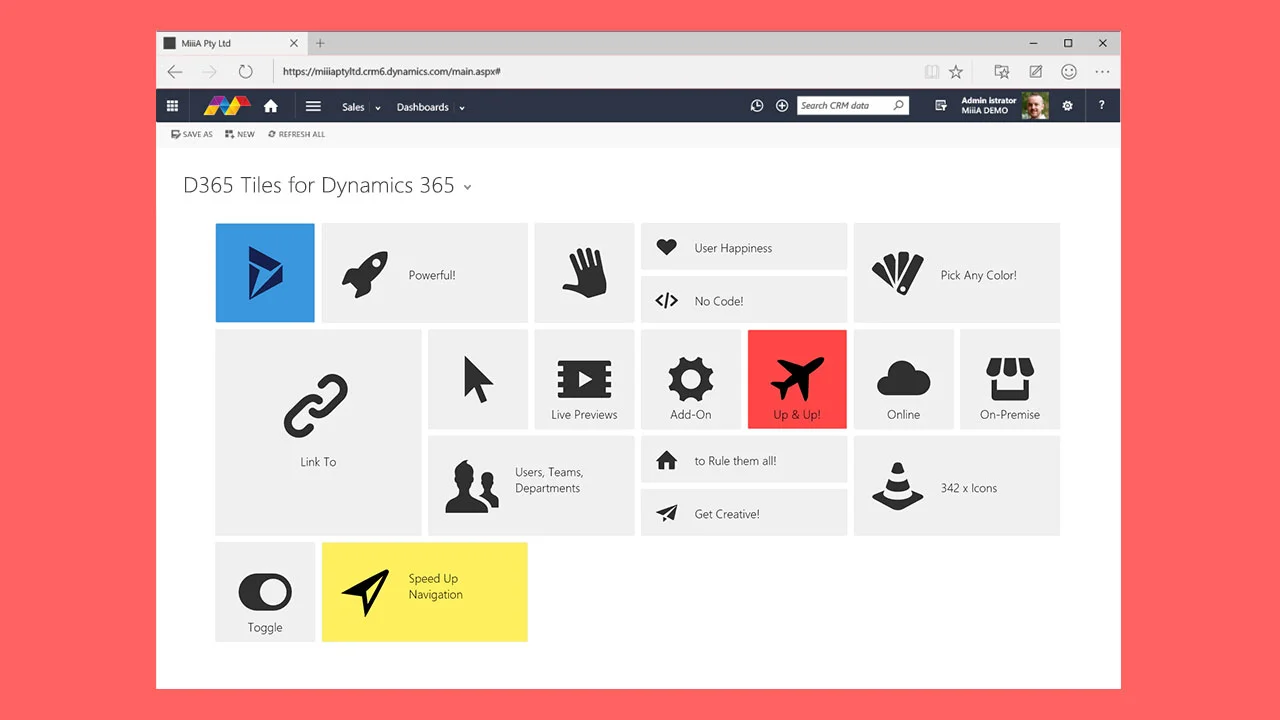Viewport: 1280px width, 720px height.
Task: Reload the page with refresh icon
Action: click(246, 72)
